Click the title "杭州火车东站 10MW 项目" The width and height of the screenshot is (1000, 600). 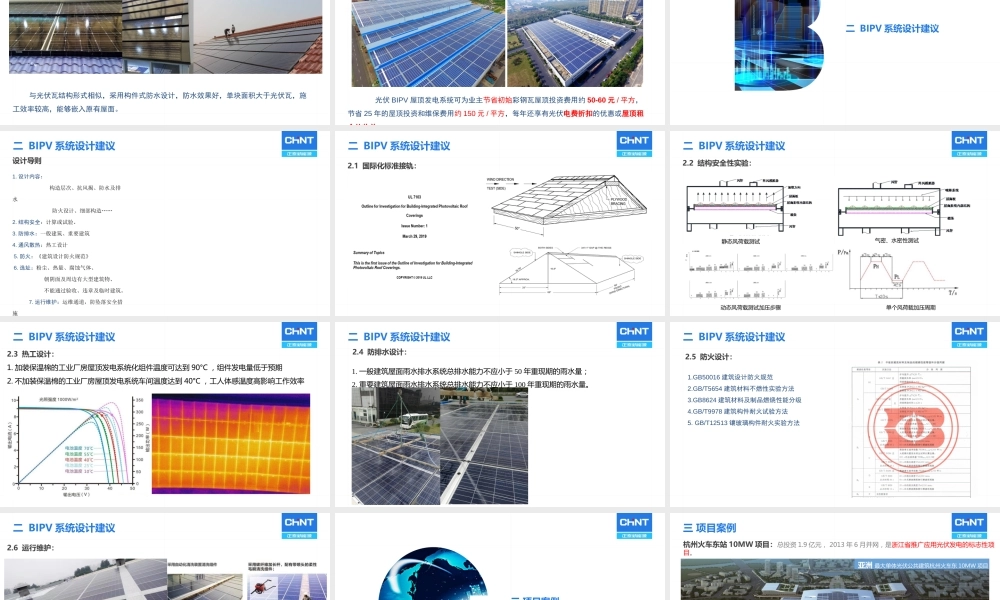727,545
